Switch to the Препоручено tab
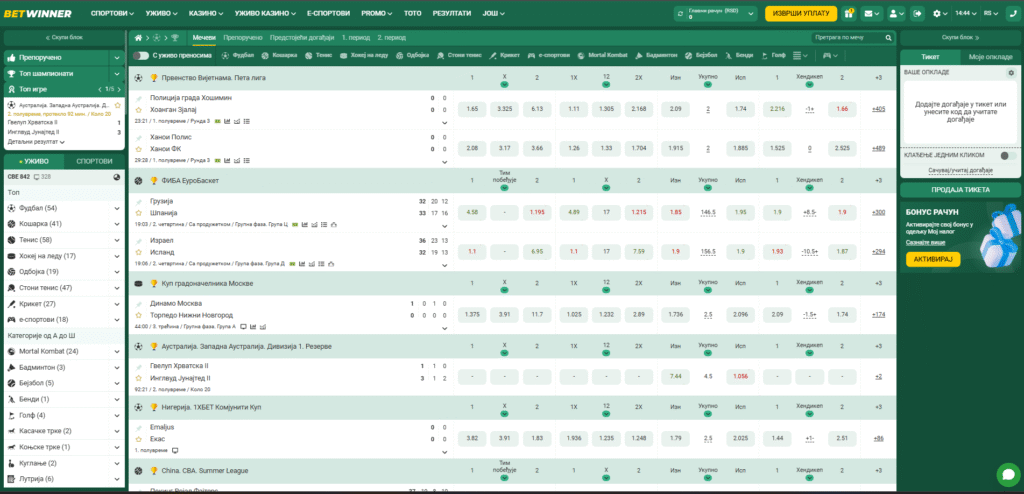Screen dimensions: 1024x494 click(x=243, y=38)
